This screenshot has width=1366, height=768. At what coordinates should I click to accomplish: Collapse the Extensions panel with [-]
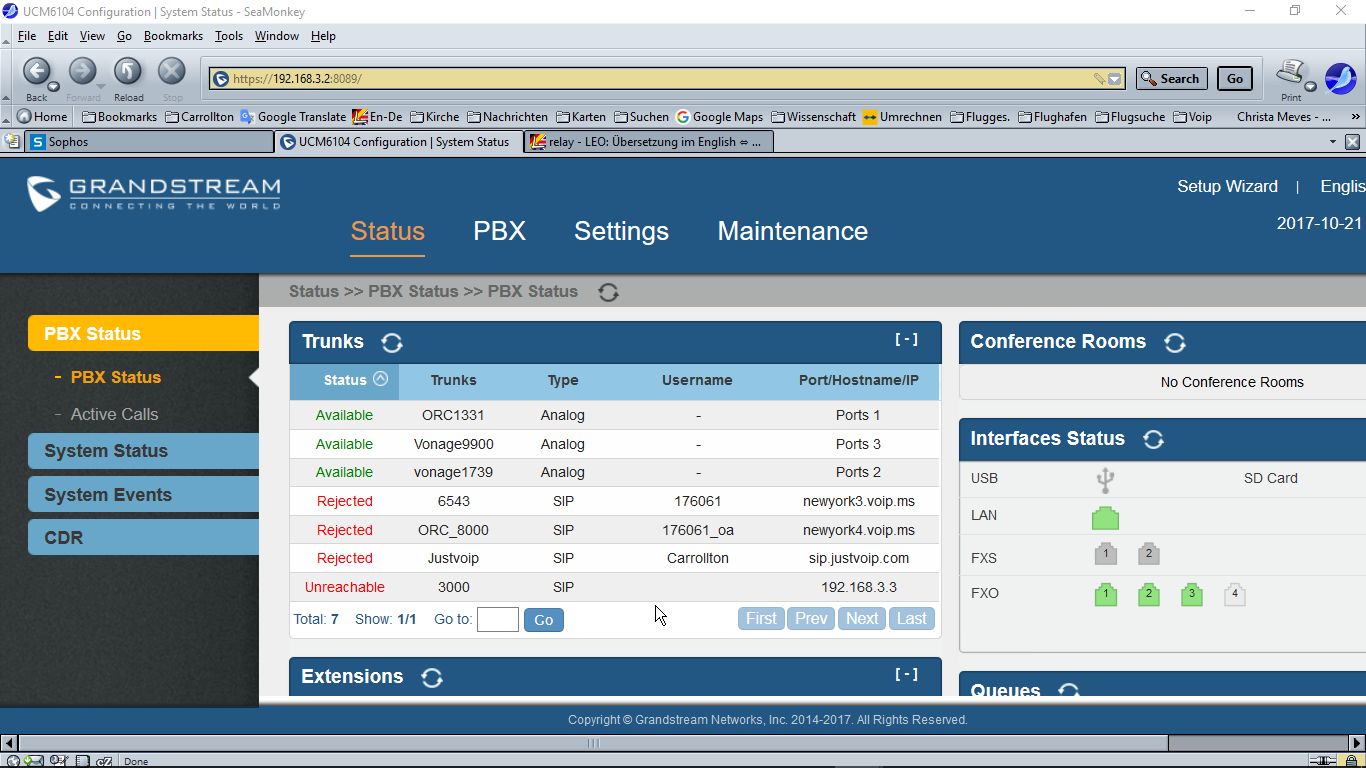click(906, 675)
